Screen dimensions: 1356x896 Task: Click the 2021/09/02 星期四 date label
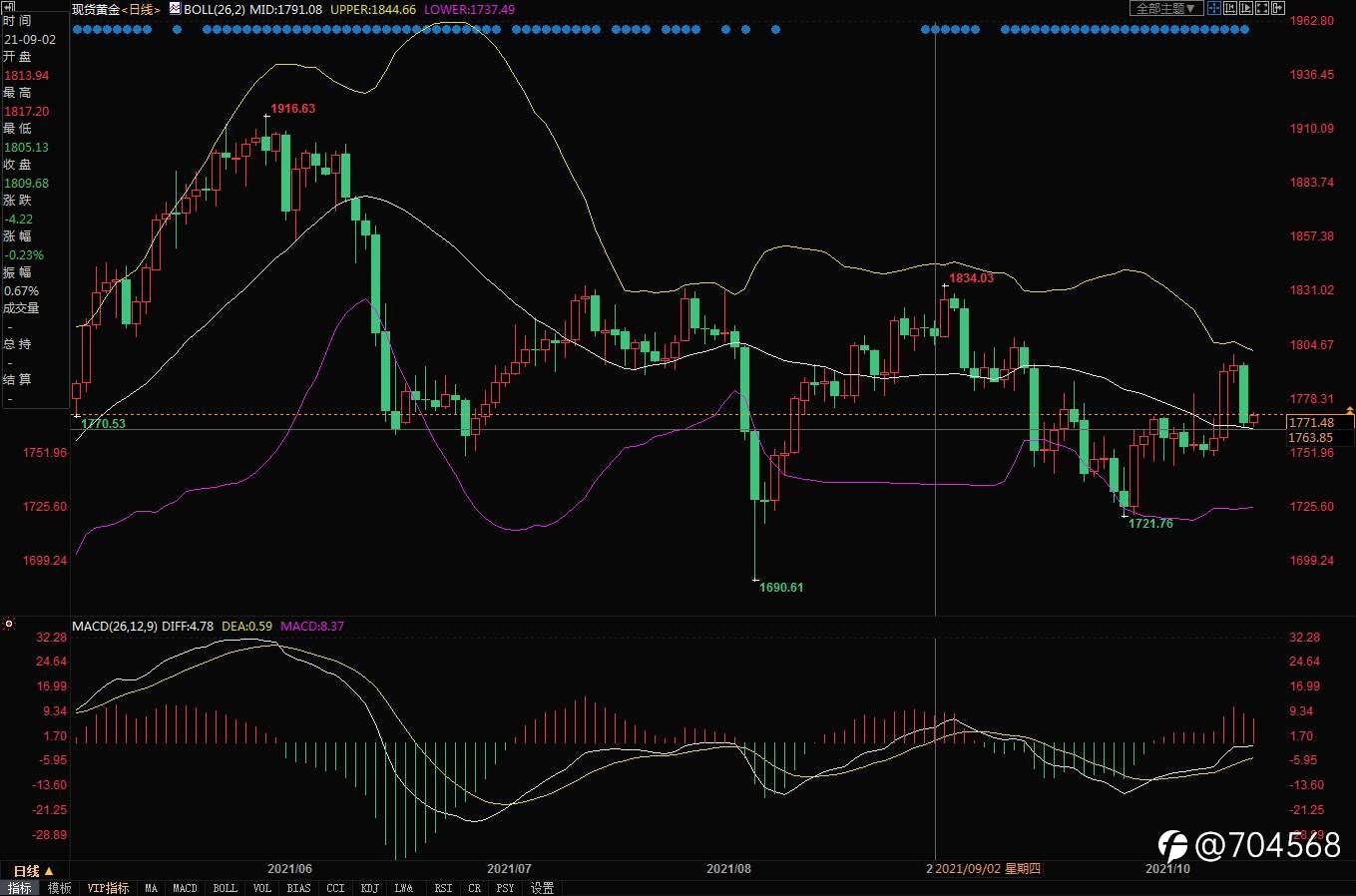(988, 869)
